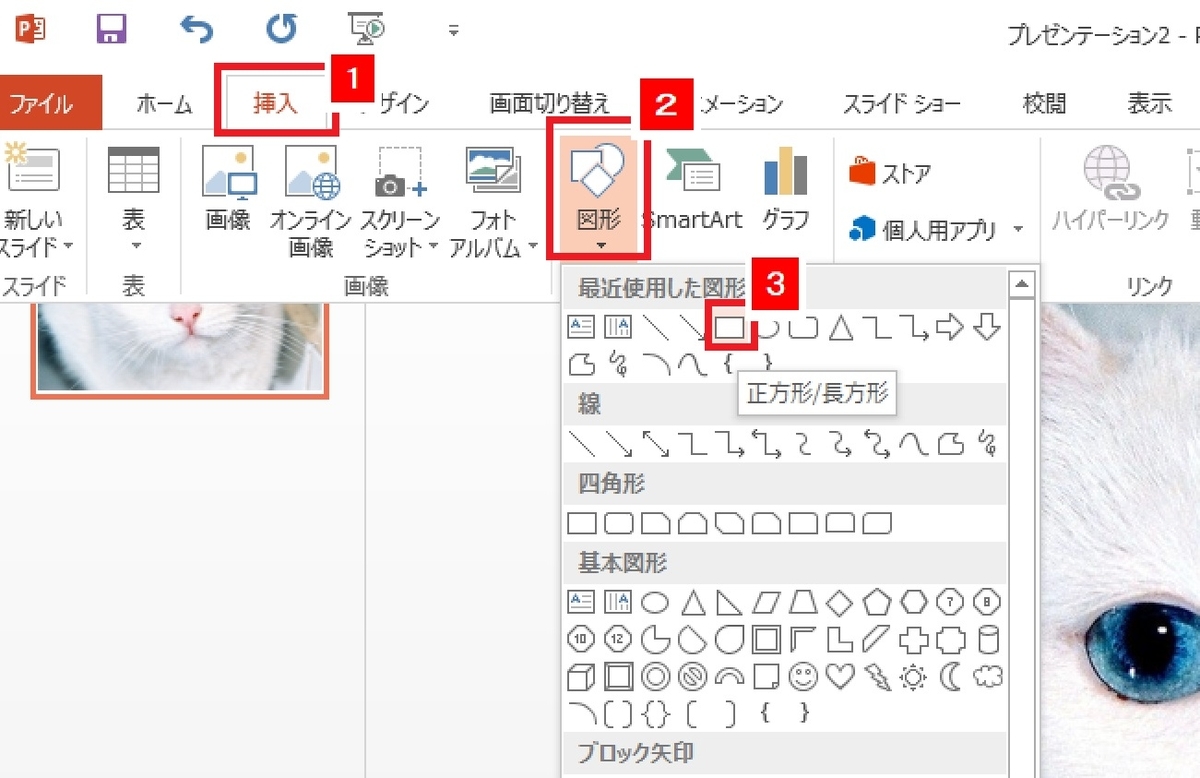The width and height of the screenshot is (1200, 778).
Task: Pick the right triangle shape
Action: (x=729, y=603)
